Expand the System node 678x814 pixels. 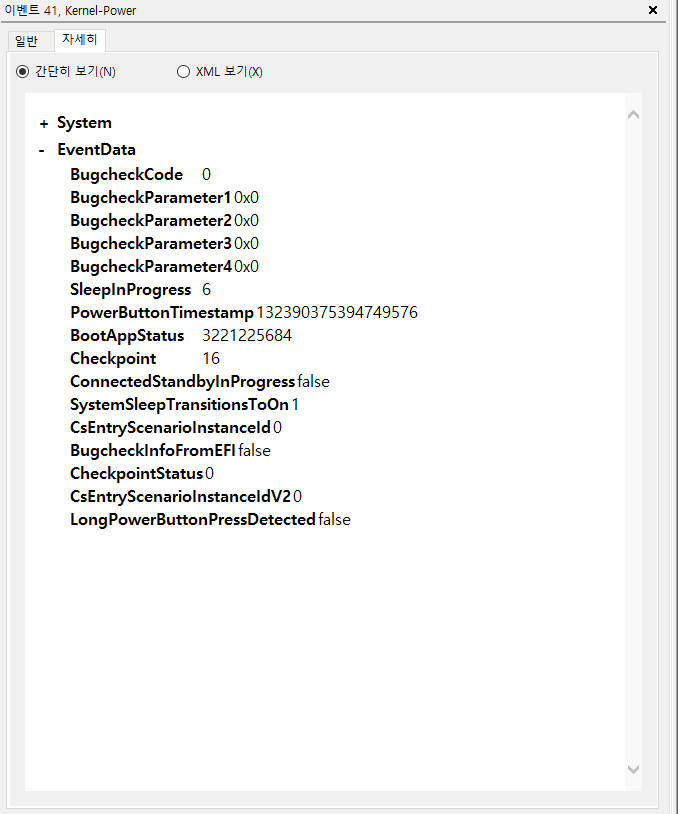click(43, 123)
